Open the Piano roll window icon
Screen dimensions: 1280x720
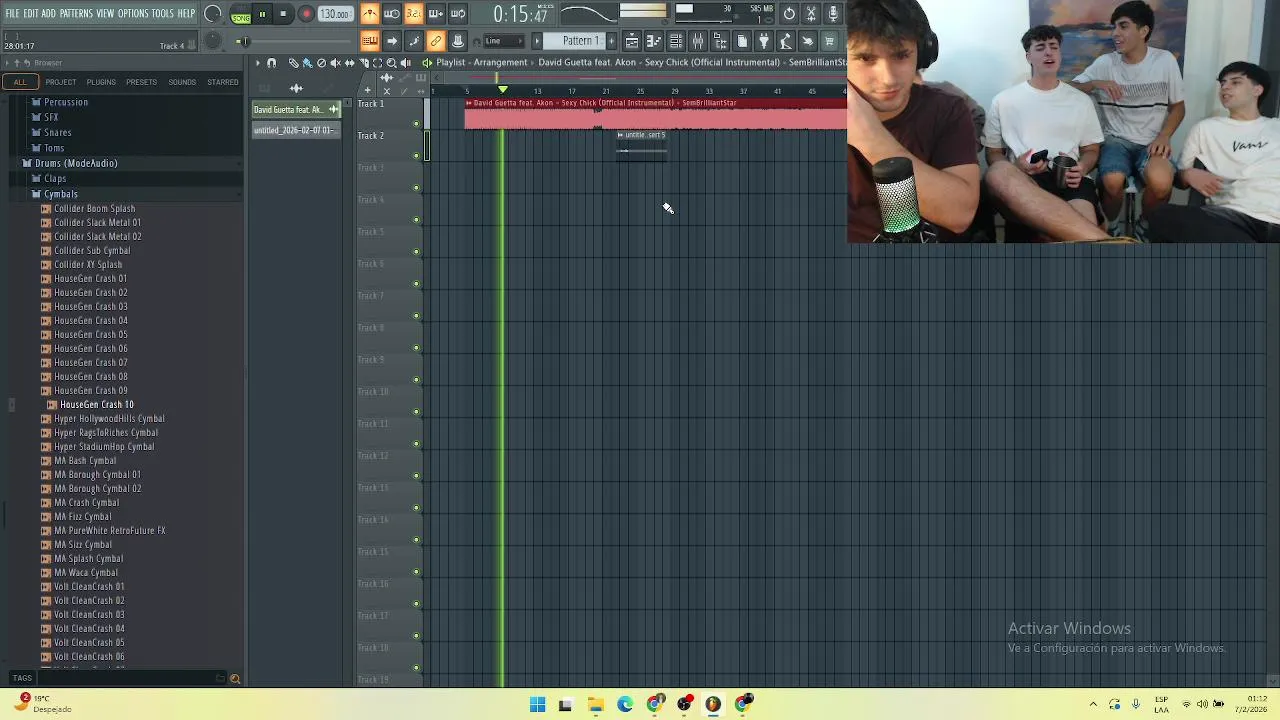click(x=654, y=41)
